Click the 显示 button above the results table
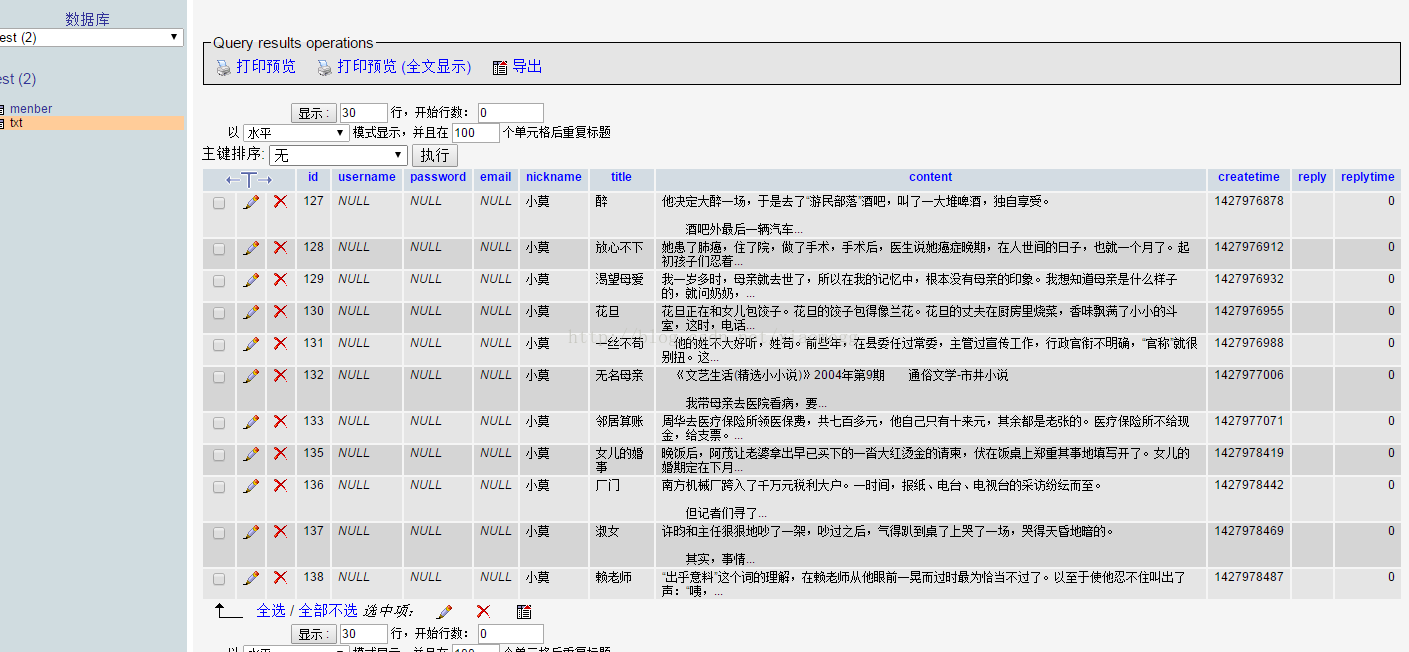Image resolution: width=1409 pixels, height=652 pixels. pyautogui.click(x=314, y=113)
